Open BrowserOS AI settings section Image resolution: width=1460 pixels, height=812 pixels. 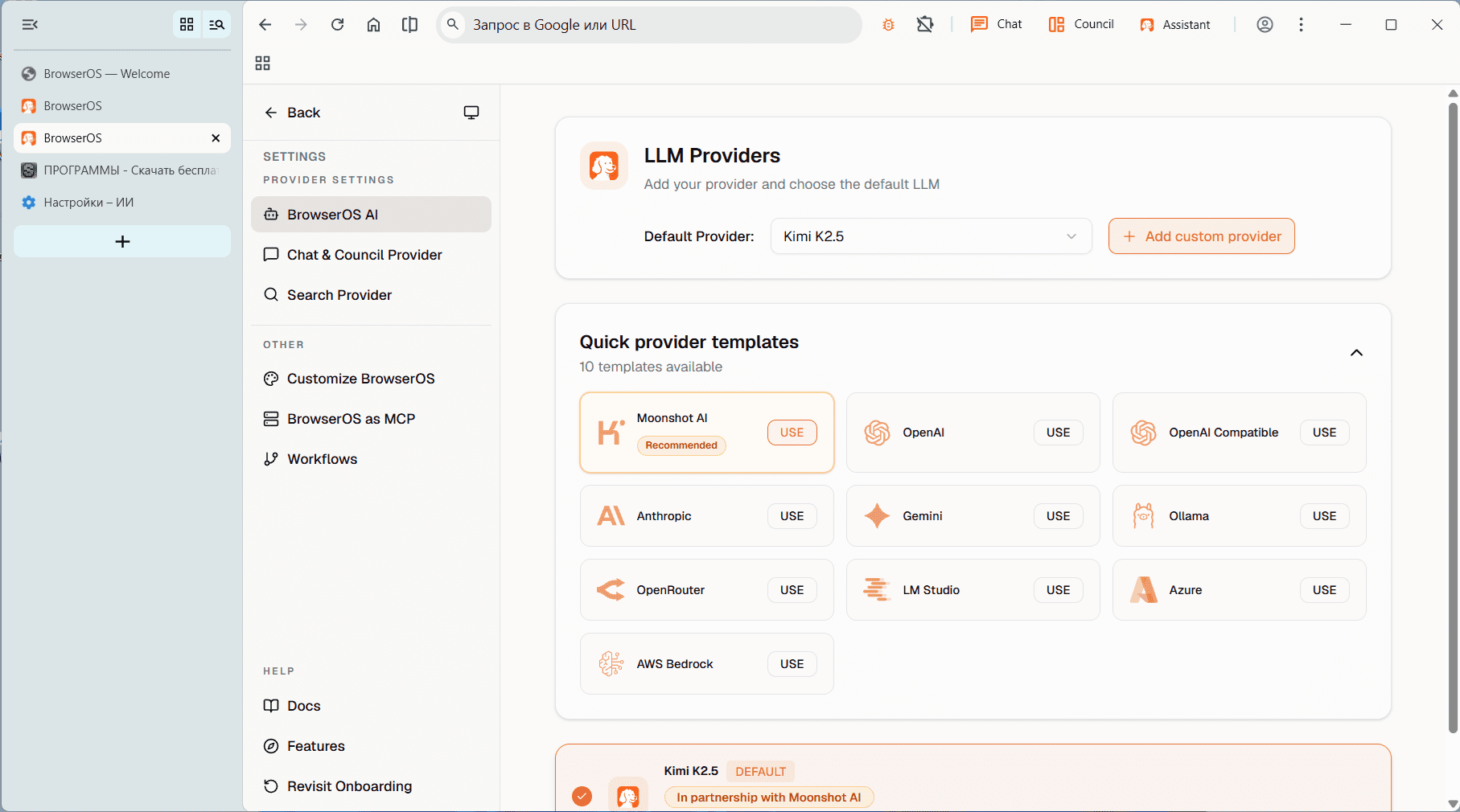[371, 215]
